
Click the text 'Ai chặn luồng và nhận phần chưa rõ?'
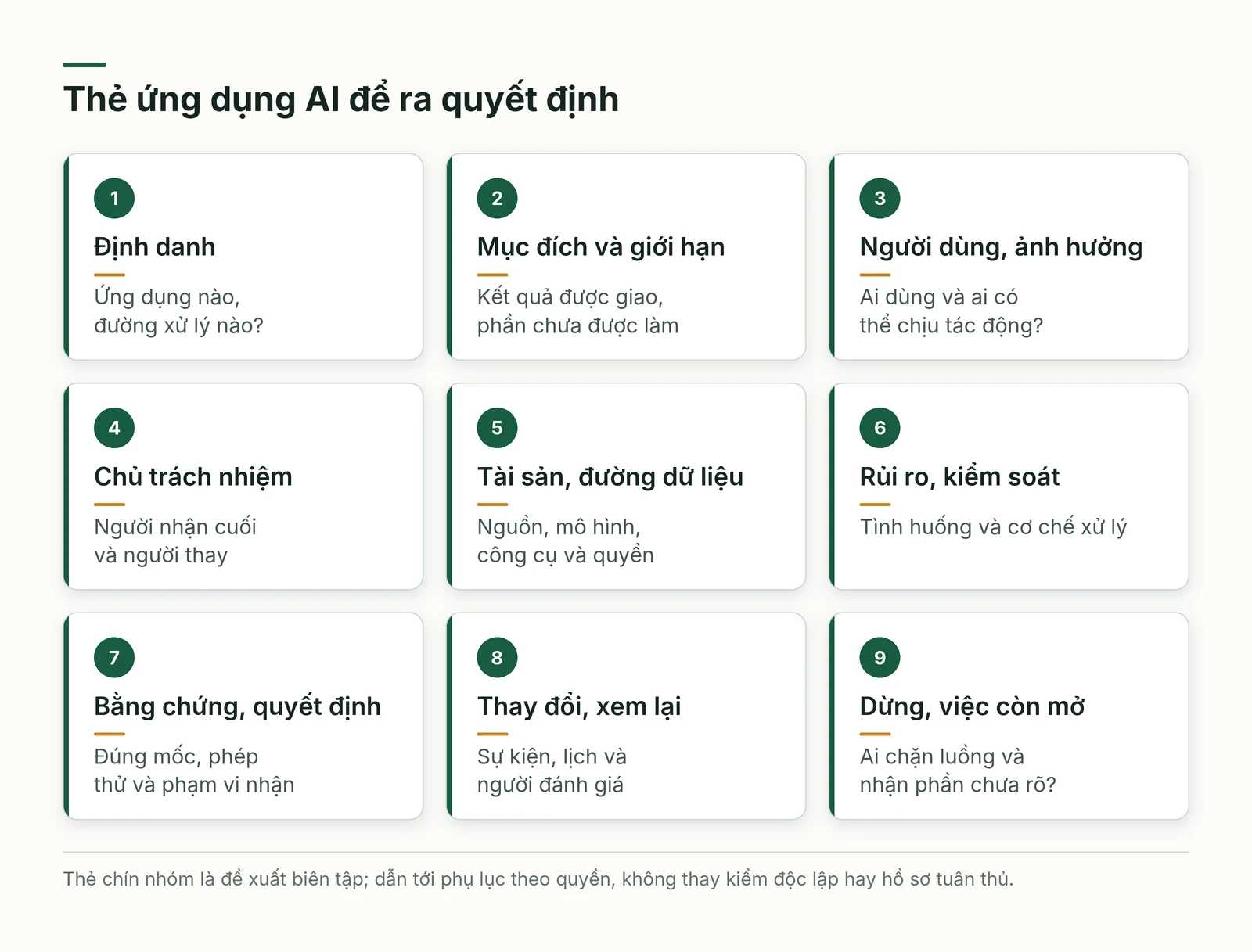point(958,771)
